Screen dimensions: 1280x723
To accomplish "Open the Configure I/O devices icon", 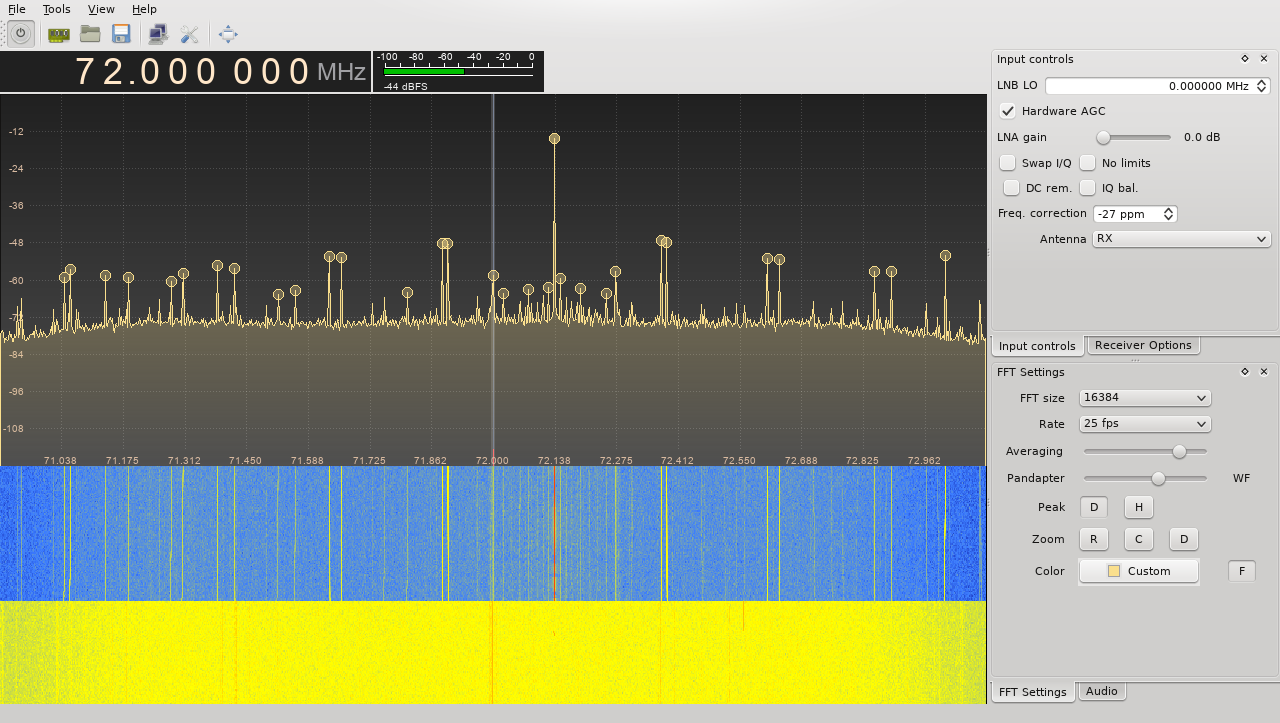I will pyautogui.click(x=57, y=33).
